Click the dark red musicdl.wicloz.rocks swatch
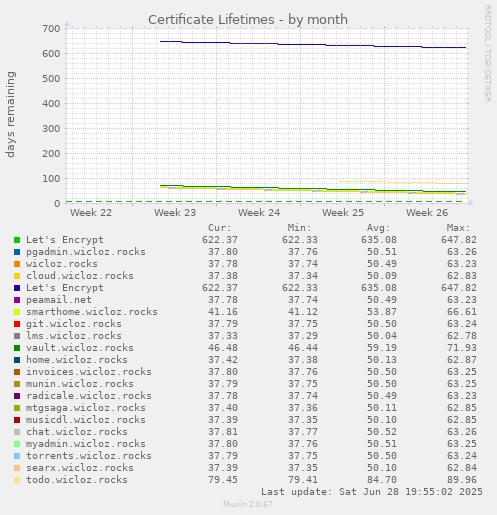The image size is (497, 515). point(17,420)
